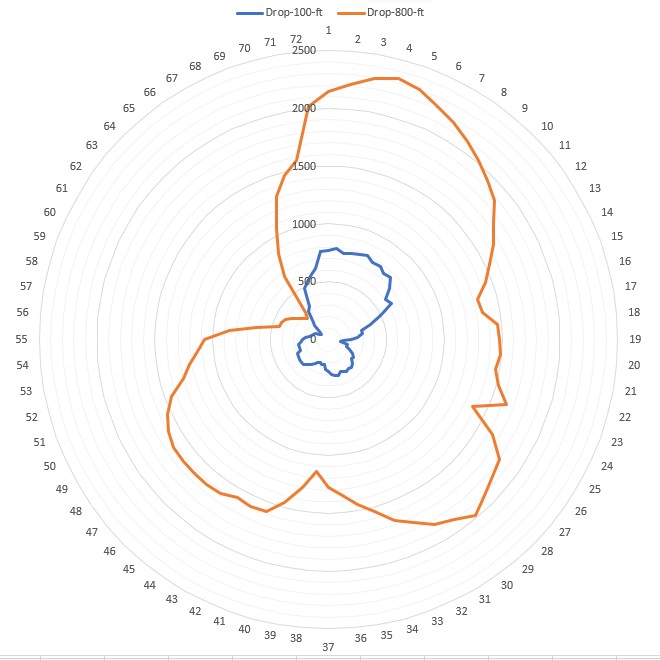Click the 2000 axis value label
The image size is (660, 660).
coord(304,109)
